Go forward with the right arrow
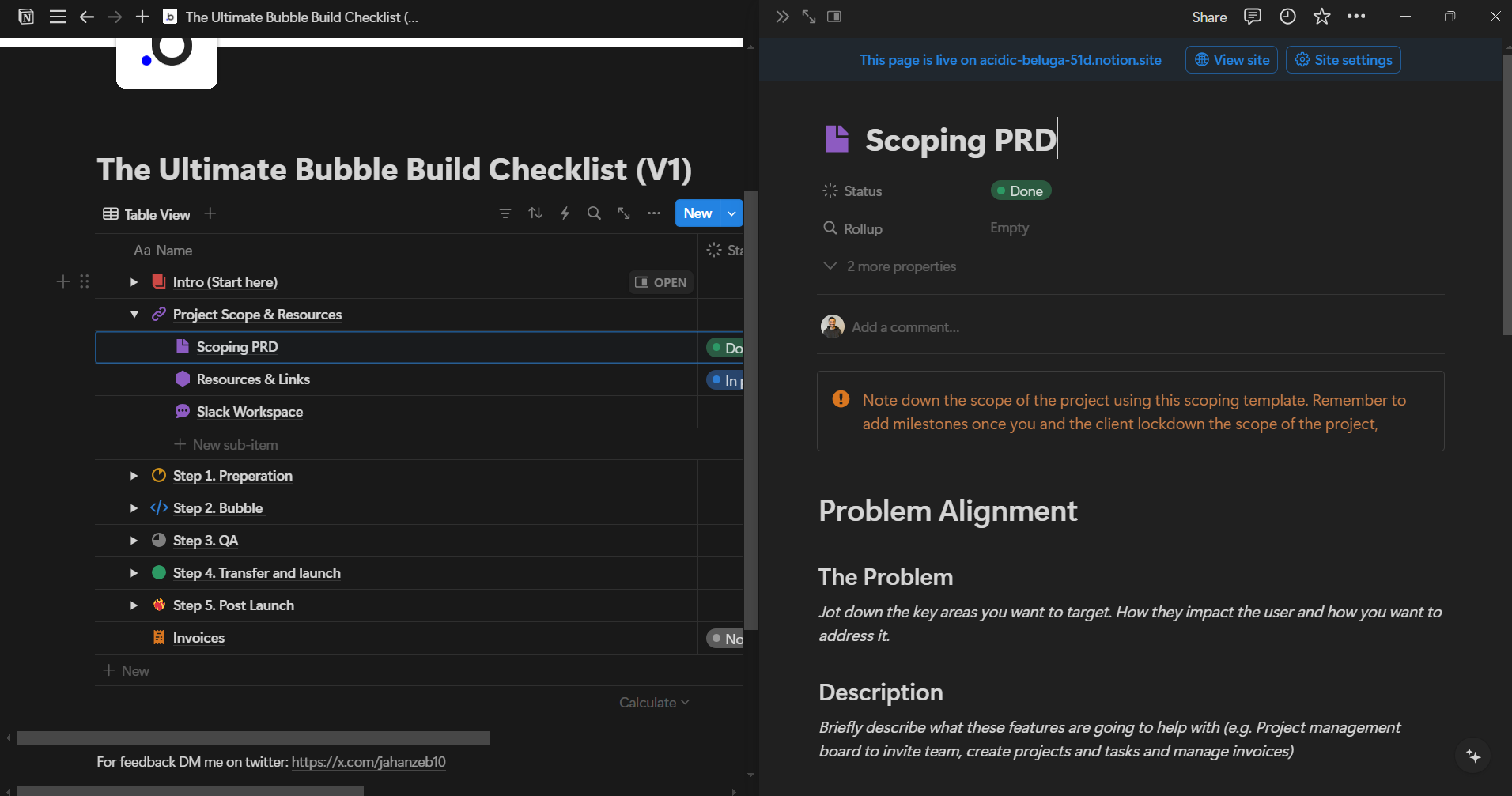This screenshot has width=1512, height=796. point(115,17)
